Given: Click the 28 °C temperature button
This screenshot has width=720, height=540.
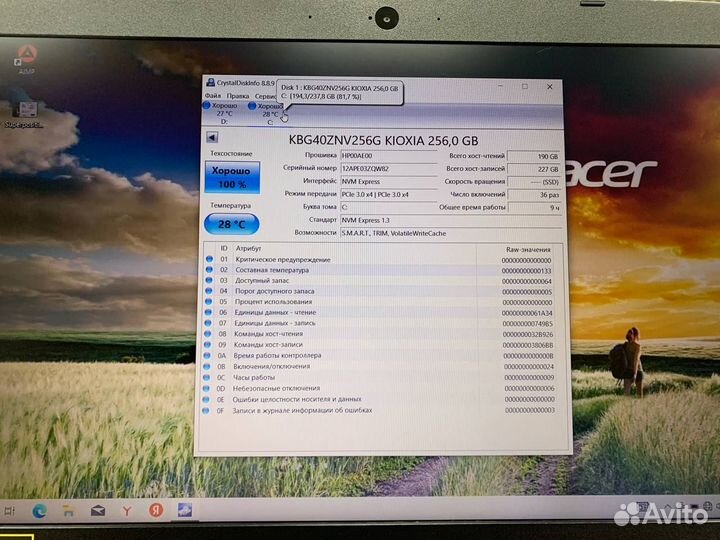Looking at the screenshot, I should coord(231,224).
